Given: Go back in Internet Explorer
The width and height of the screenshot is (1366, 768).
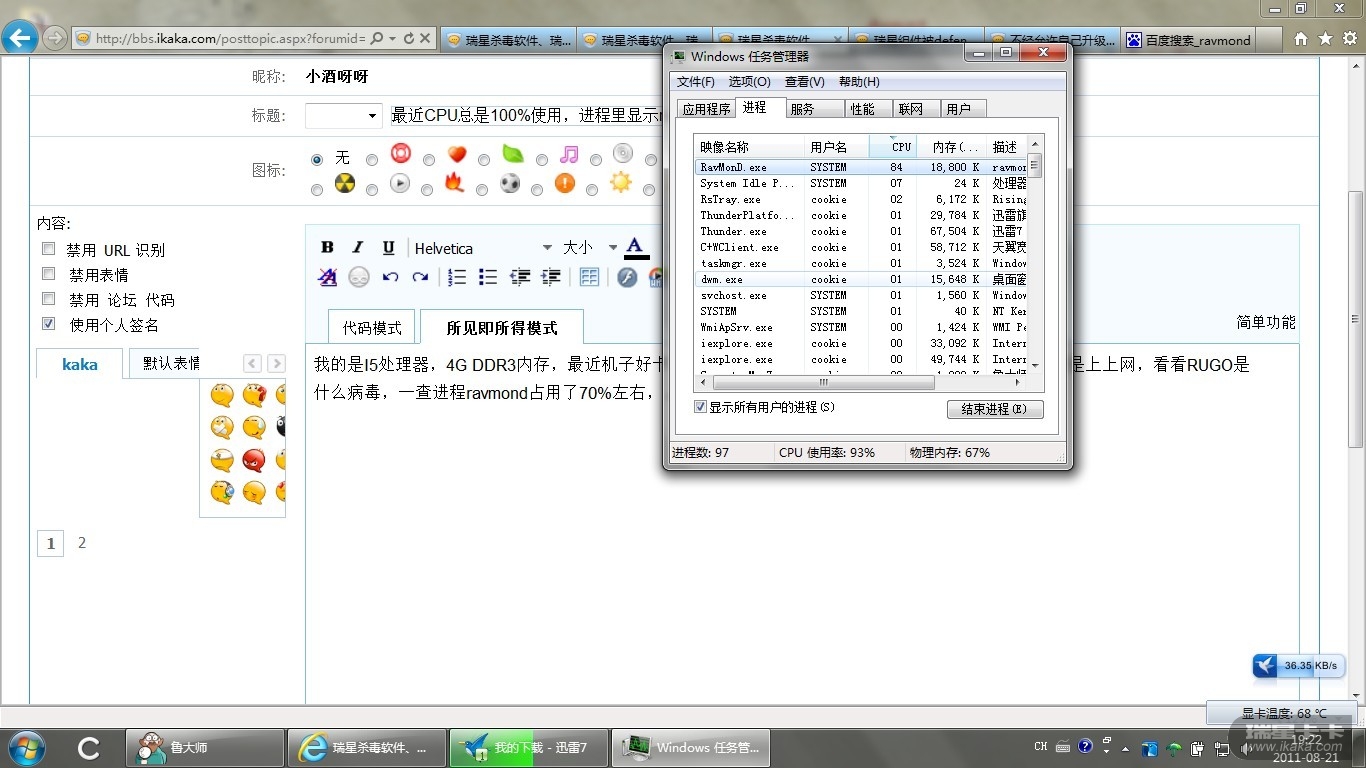Looking at the screenshot, I should point(20,39).
